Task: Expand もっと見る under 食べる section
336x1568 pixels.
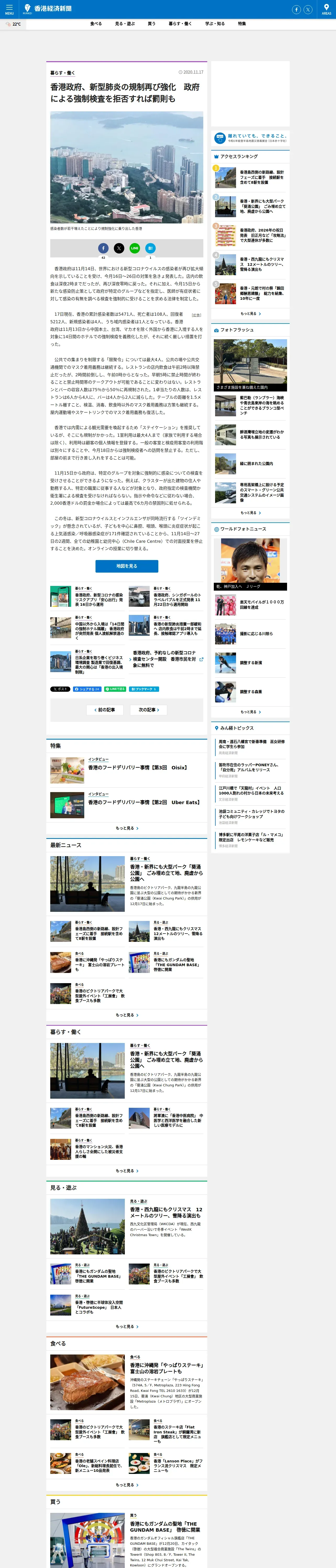Action: click(127, 1485)
